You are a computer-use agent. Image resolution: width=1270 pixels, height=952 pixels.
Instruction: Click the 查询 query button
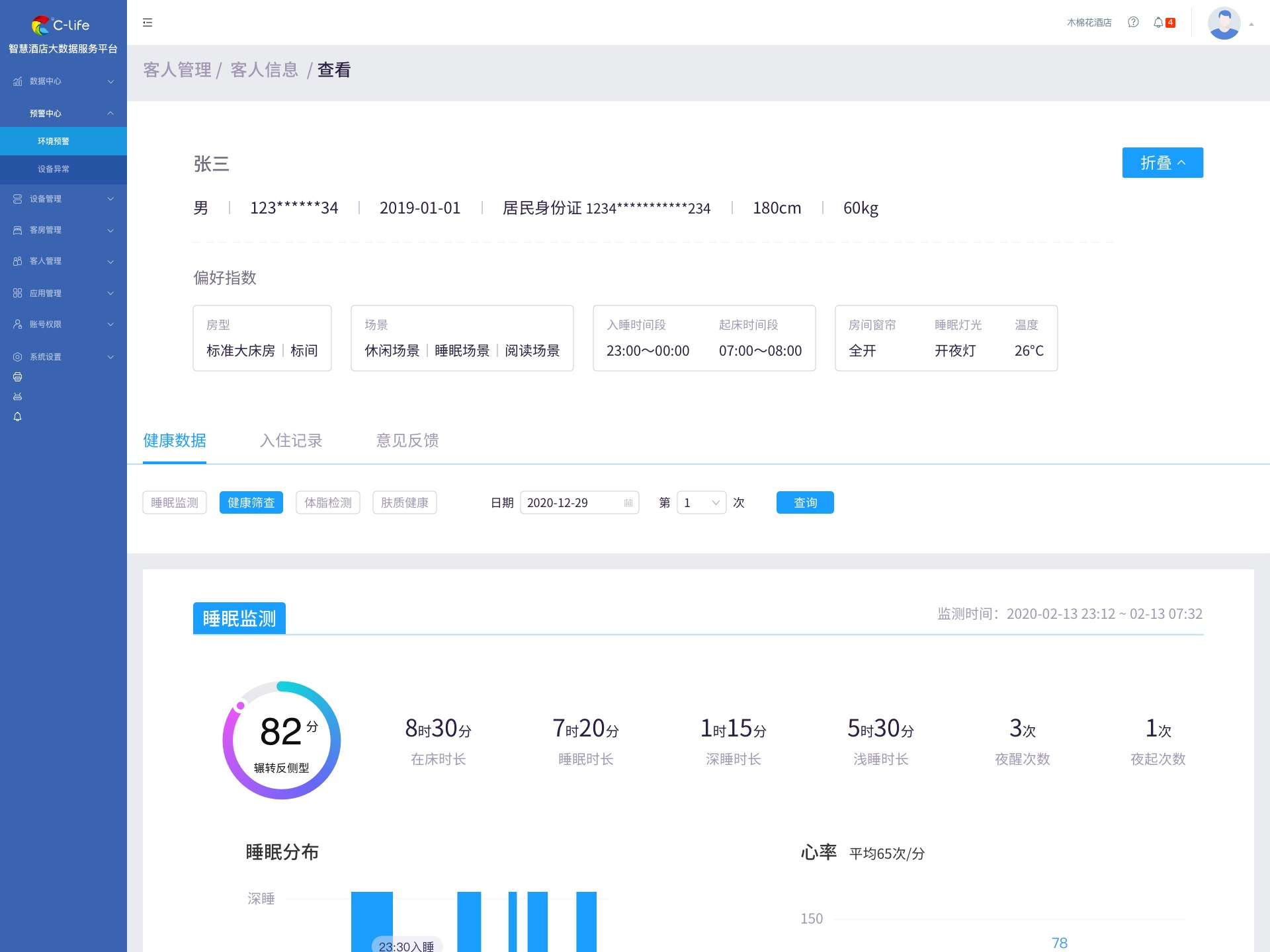(805, 502)
